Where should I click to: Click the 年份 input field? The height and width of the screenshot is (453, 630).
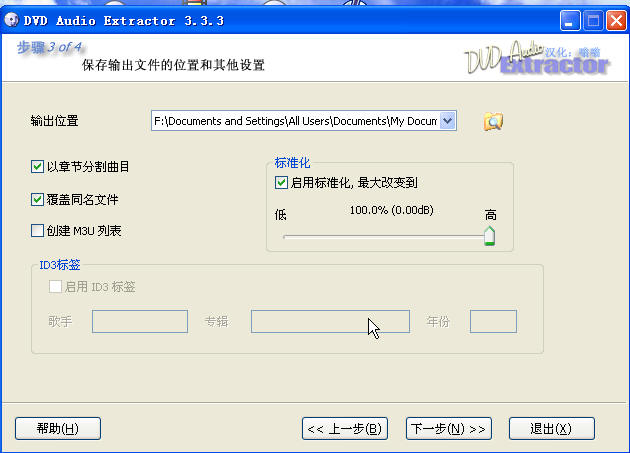pyautogui.click(x=493, y=322)
